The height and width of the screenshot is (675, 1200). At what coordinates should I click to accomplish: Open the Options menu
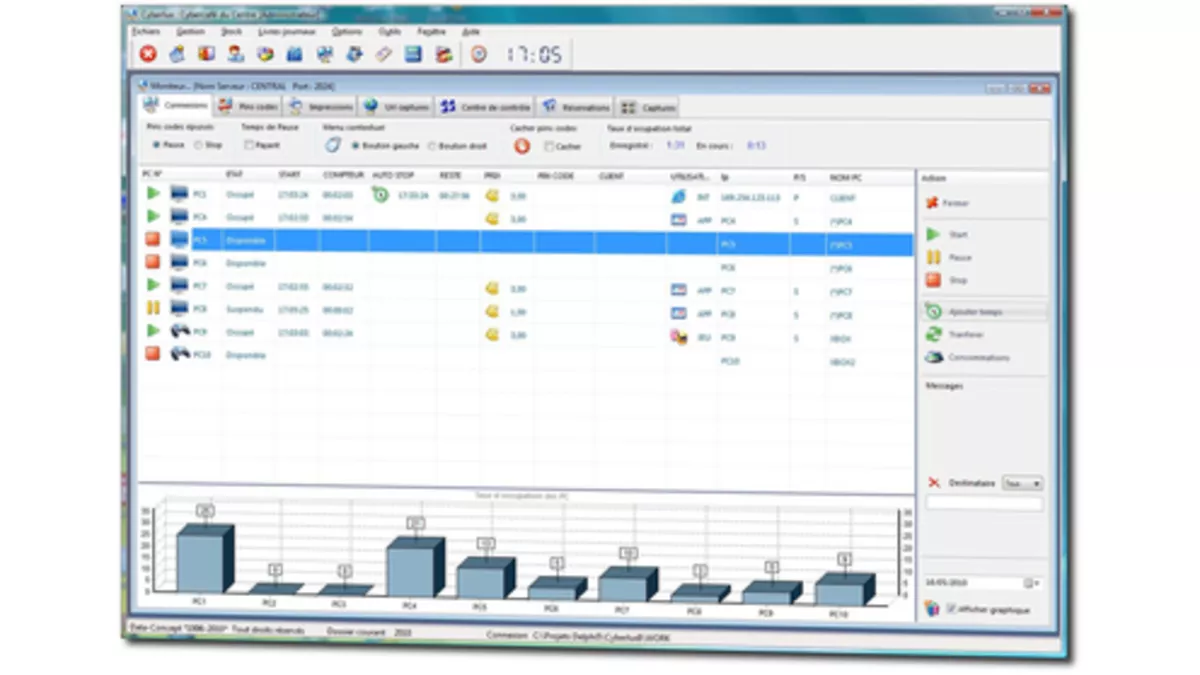point(346,31)
